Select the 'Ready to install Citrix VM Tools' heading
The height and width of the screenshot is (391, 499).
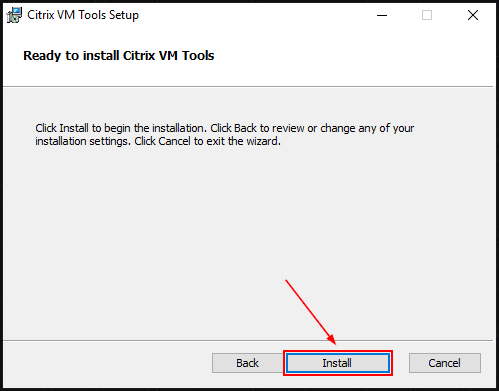point(119,56)
